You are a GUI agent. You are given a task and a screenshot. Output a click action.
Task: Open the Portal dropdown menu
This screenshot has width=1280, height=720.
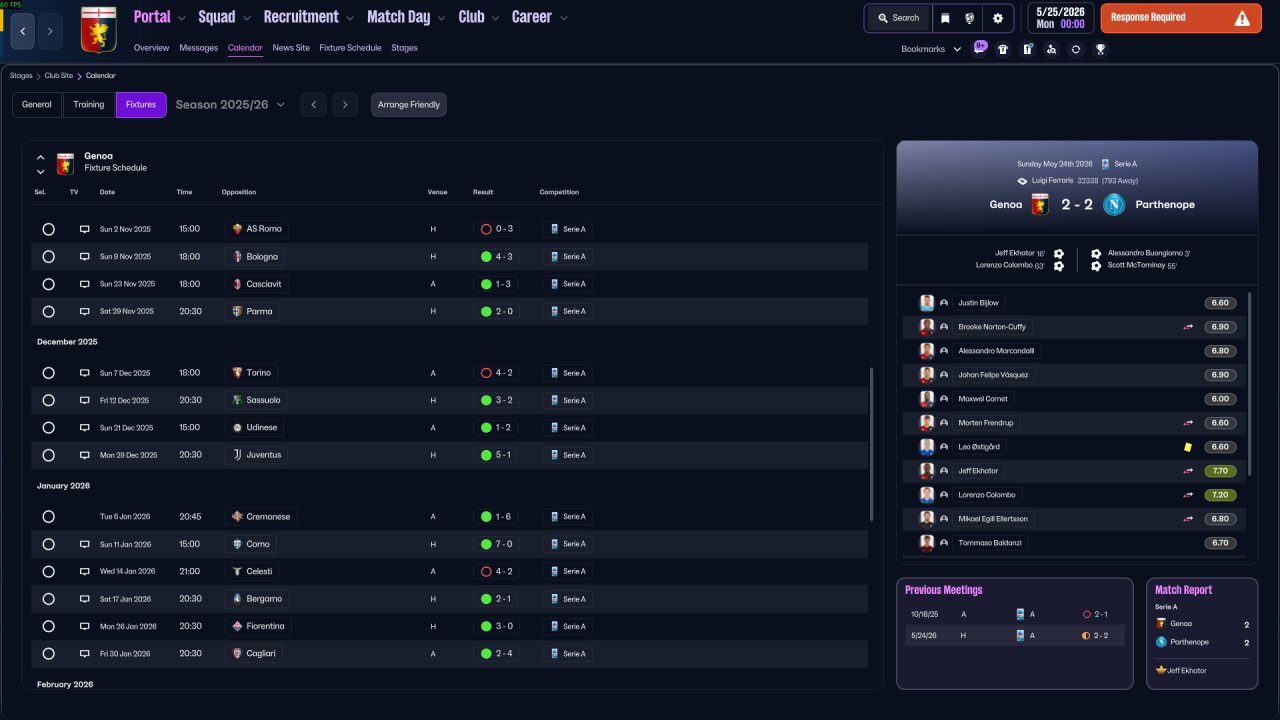tap(160, 17)
